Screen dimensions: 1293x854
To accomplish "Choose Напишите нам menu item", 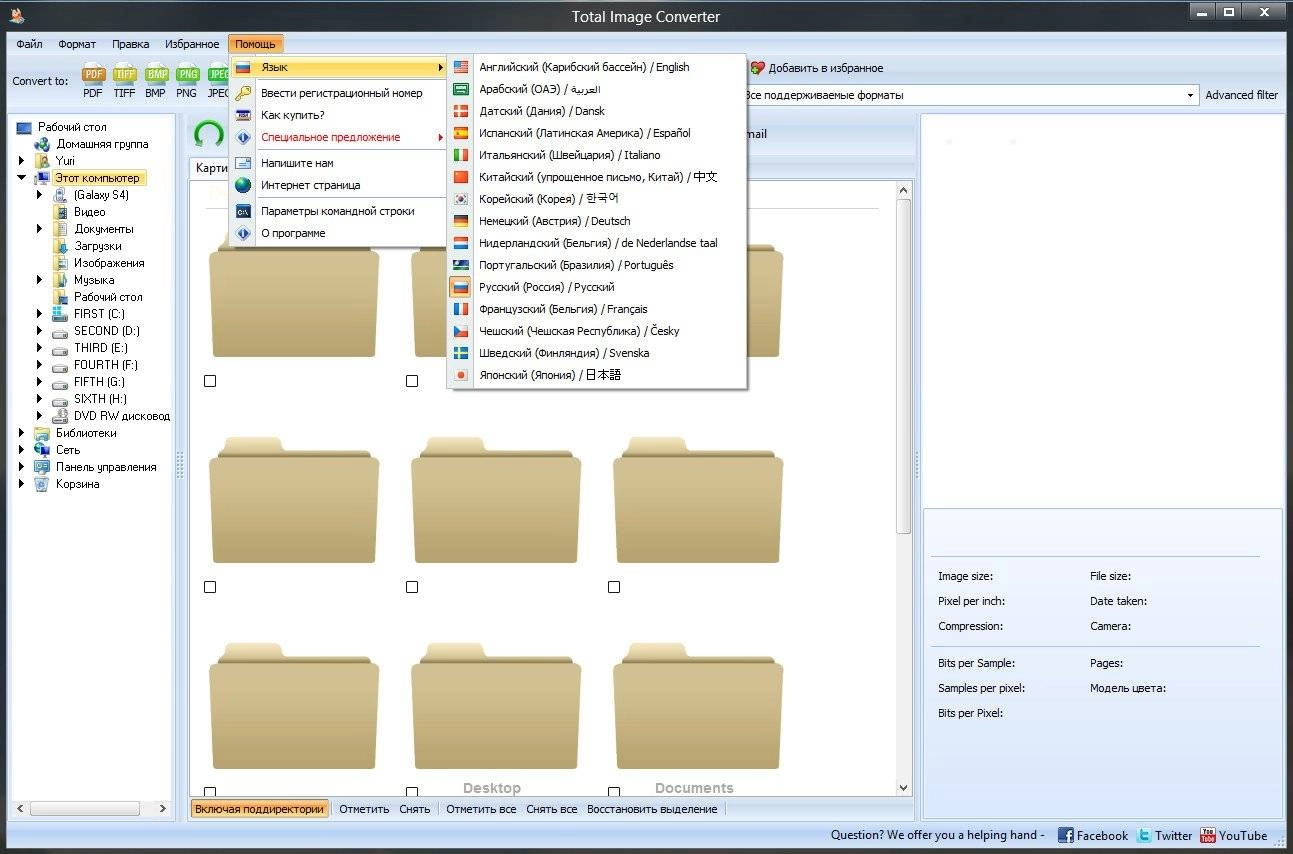I will (338, 163).
